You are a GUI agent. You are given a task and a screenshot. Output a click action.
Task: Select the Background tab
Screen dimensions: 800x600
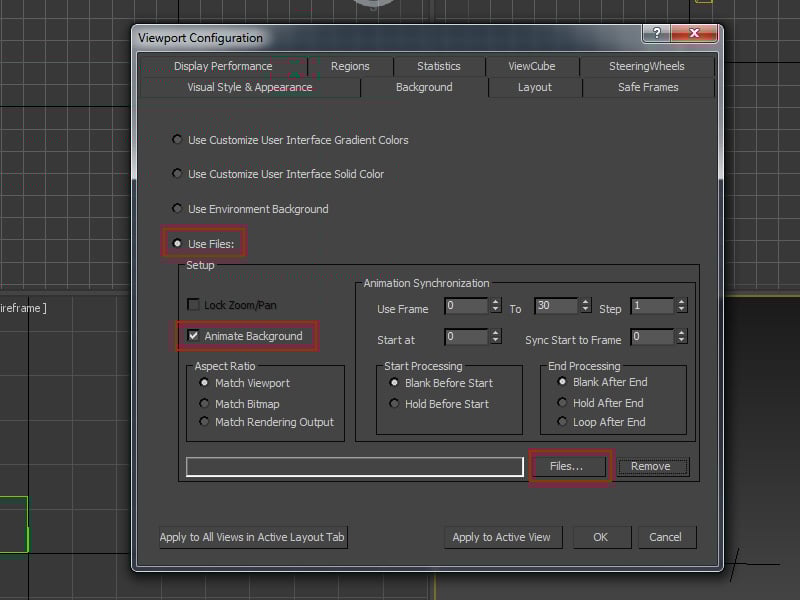pos(424,87)
